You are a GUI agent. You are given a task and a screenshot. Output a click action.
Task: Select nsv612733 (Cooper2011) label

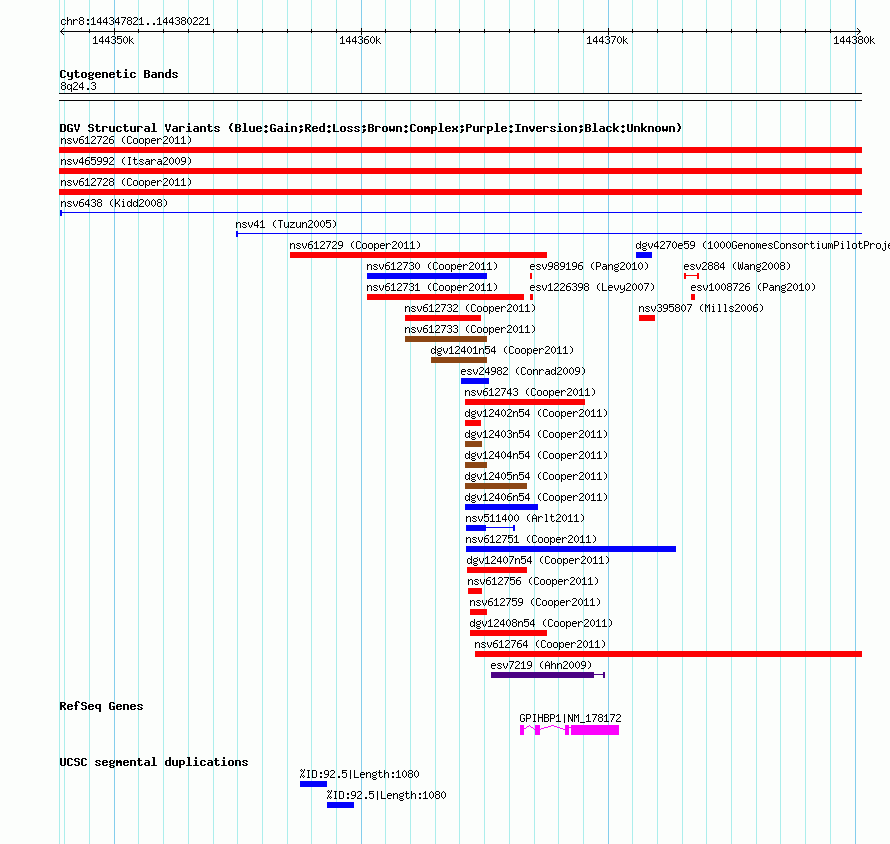click(470, 329)
